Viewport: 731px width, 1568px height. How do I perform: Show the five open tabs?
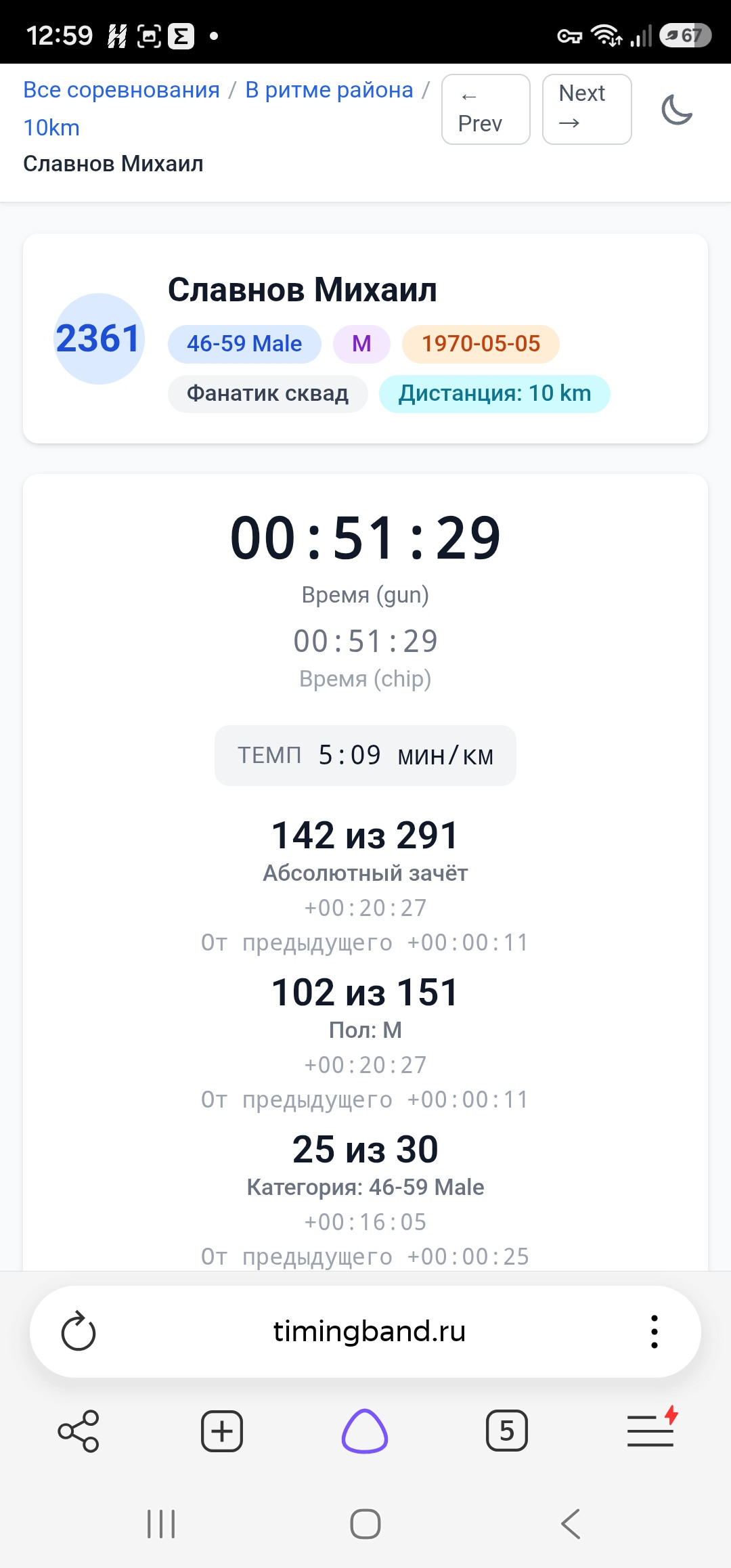pyautogui.click(x=507, y=1431)
